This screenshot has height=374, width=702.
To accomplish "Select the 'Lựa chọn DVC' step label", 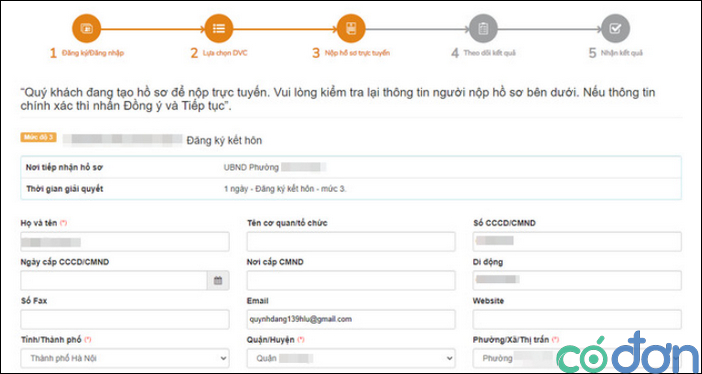I will [x=225, y=53].
